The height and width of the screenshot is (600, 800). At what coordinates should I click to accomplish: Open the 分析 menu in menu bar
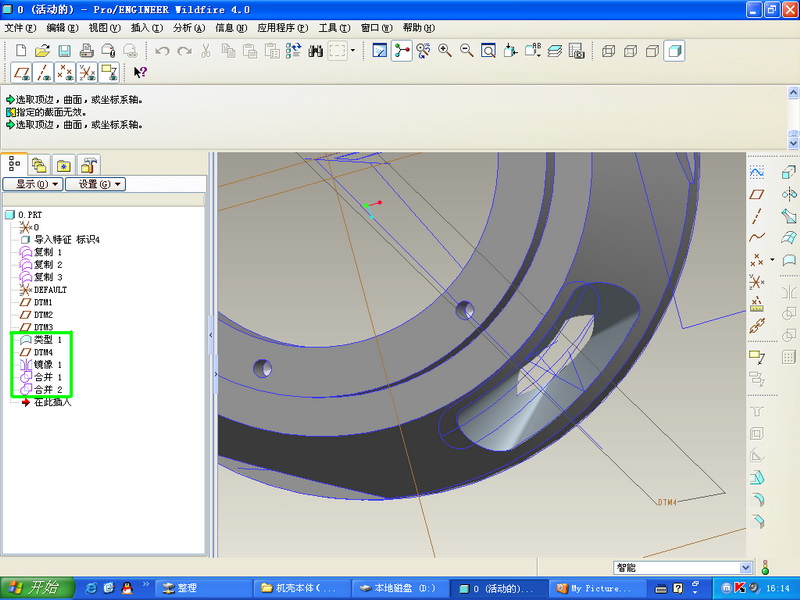pyautogui.click(x=189, y=28)
